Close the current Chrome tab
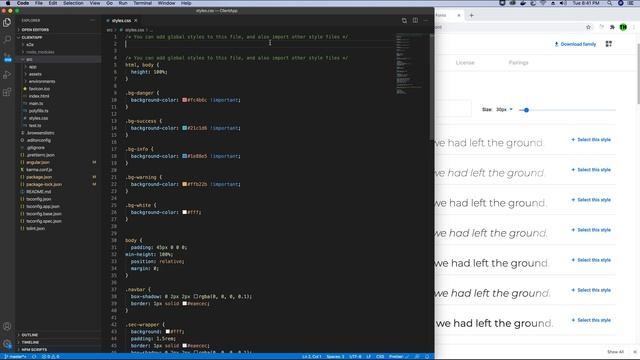The height and width of the screenshot is (360, 640). (459, 16)
